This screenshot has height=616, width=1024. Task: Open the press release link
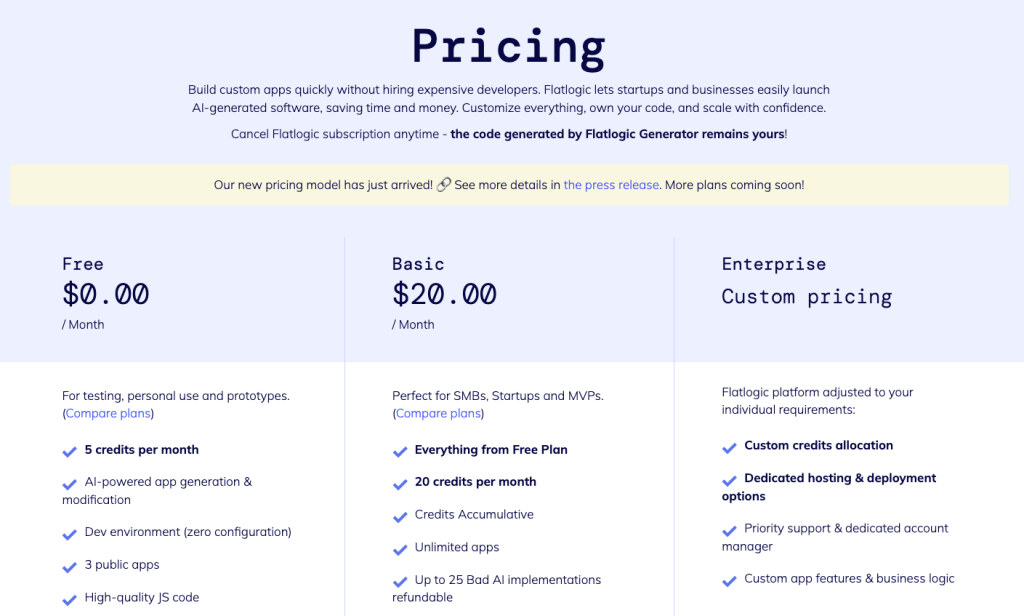point(611,185)
